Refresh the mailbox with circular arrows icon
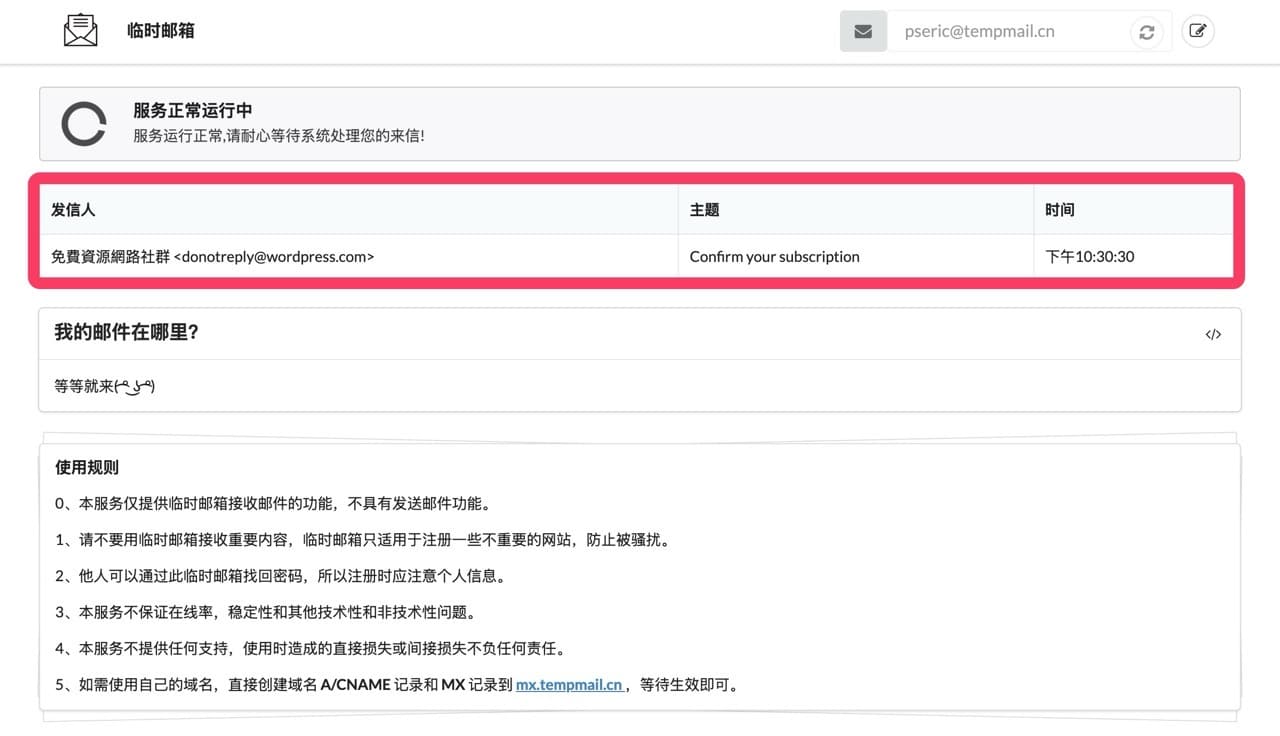Image resolution: width=1280 pixels, height=736 pixels. (x=1147, y=32)
